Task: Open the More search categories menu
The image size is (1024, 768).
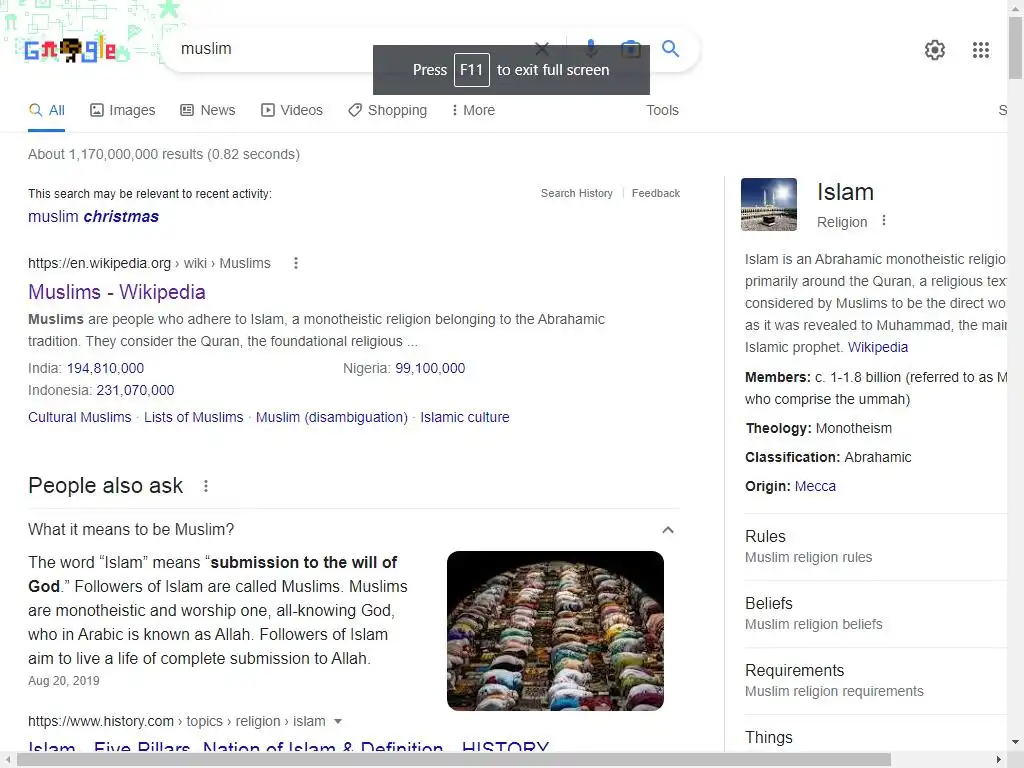Action: [473, 110]
